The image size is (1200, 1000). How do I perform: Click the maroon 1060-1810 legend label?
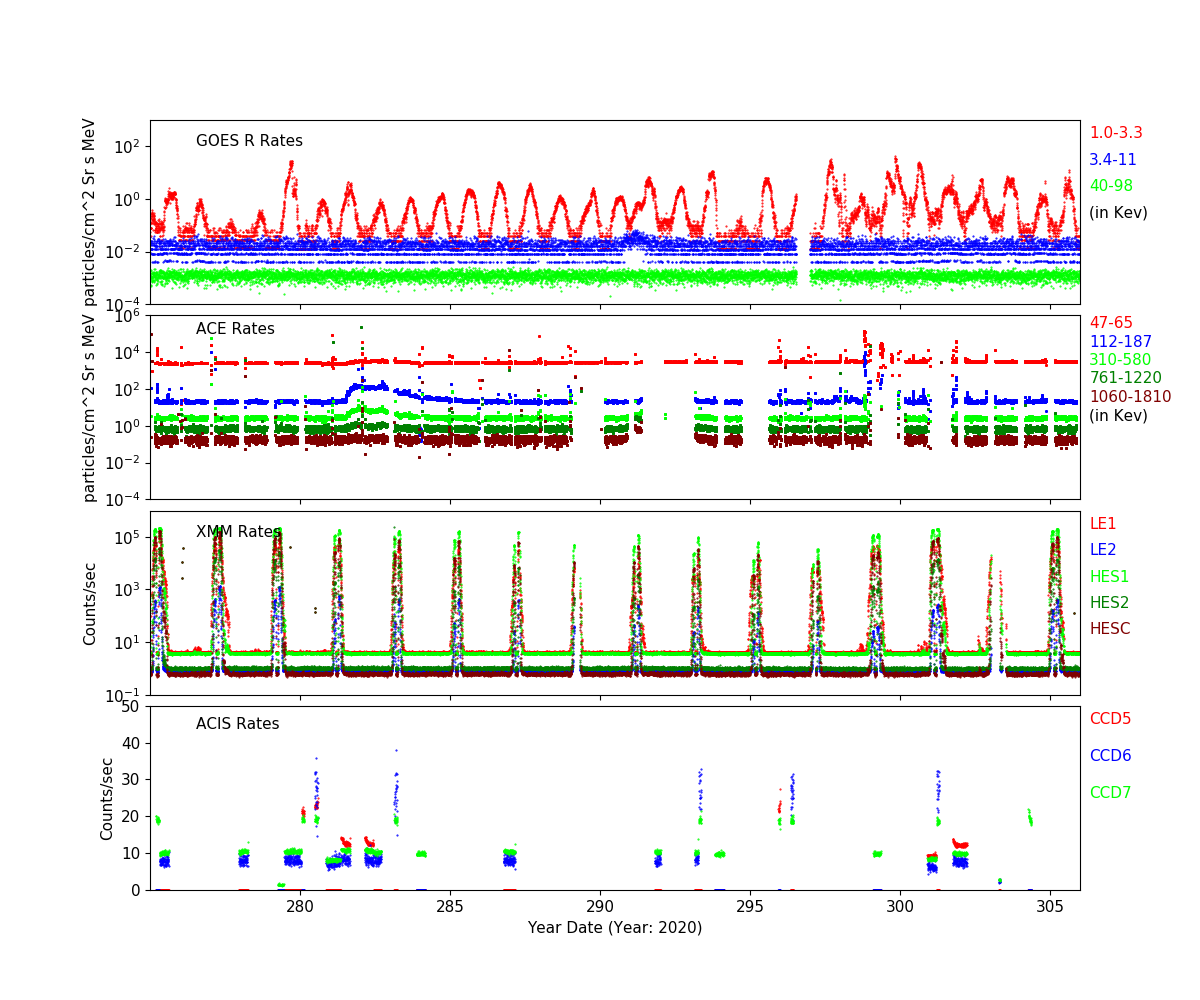click(1130, 397)
